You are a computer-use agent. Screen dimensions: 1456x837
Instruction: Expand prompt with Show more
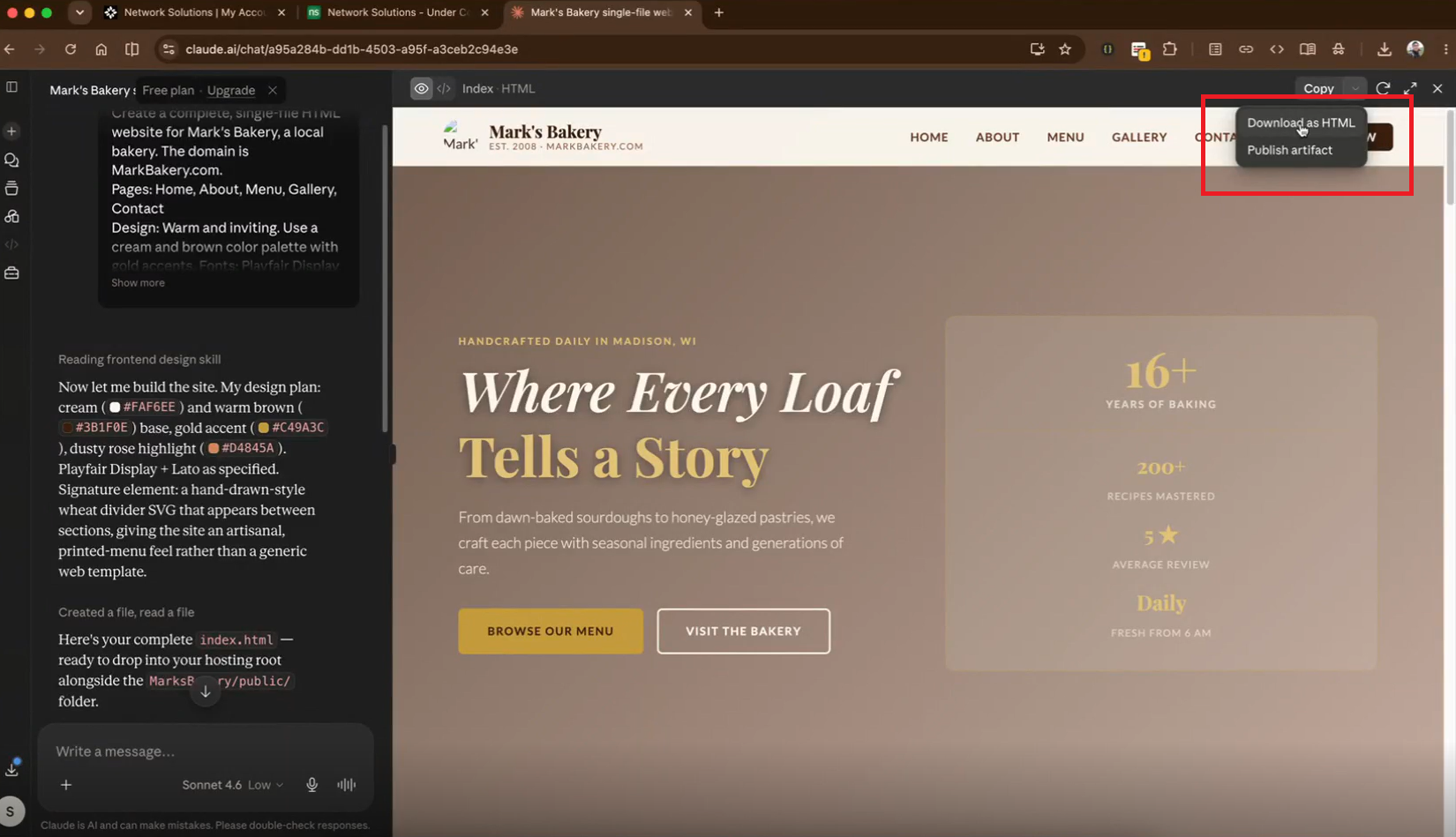[x=138, y=283]
